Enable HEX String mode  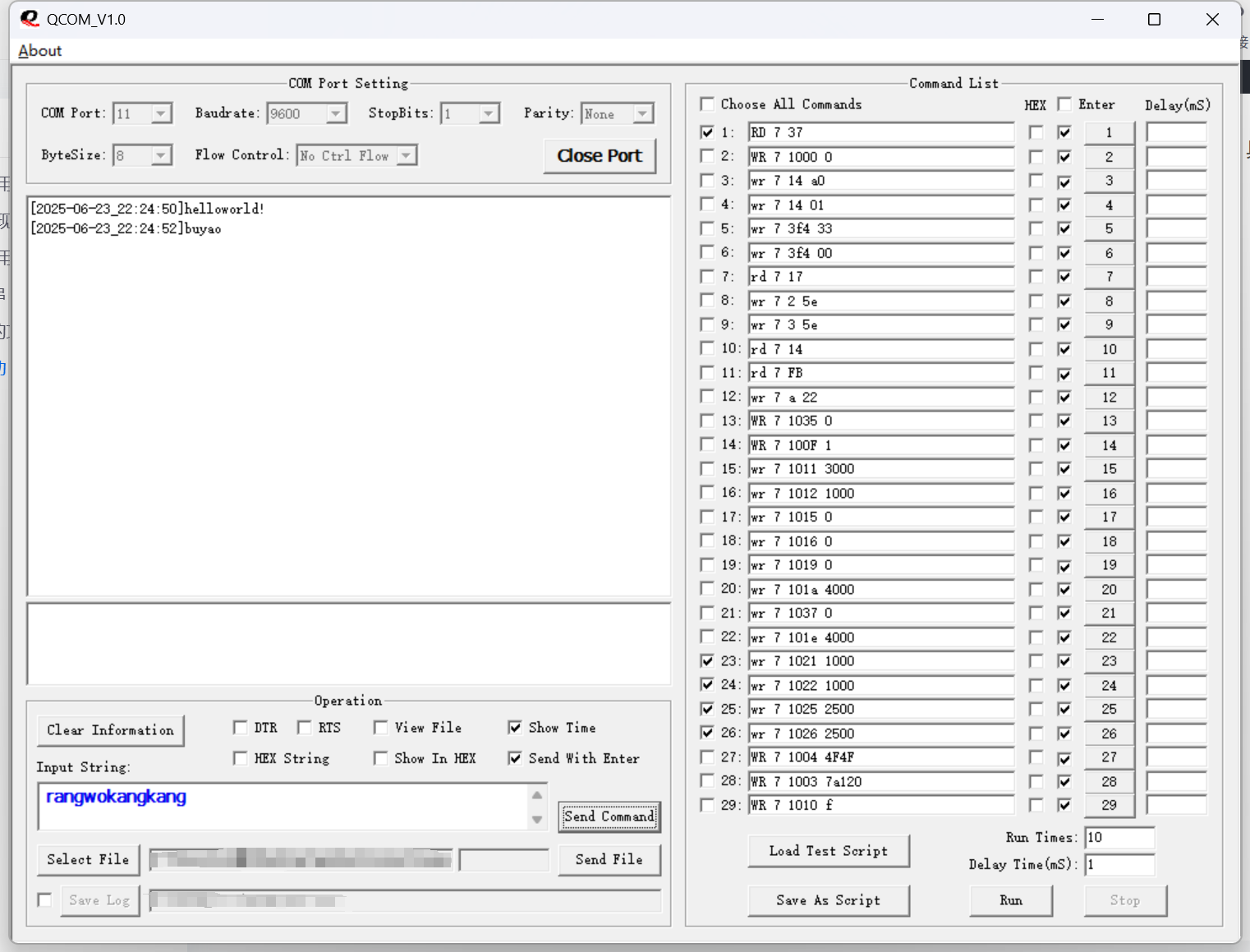pos(240,758)
